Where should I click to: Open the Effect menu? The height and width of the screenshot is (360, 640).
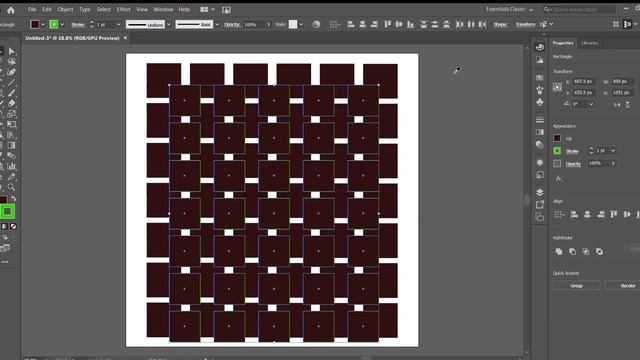click(x=123, y=9)
